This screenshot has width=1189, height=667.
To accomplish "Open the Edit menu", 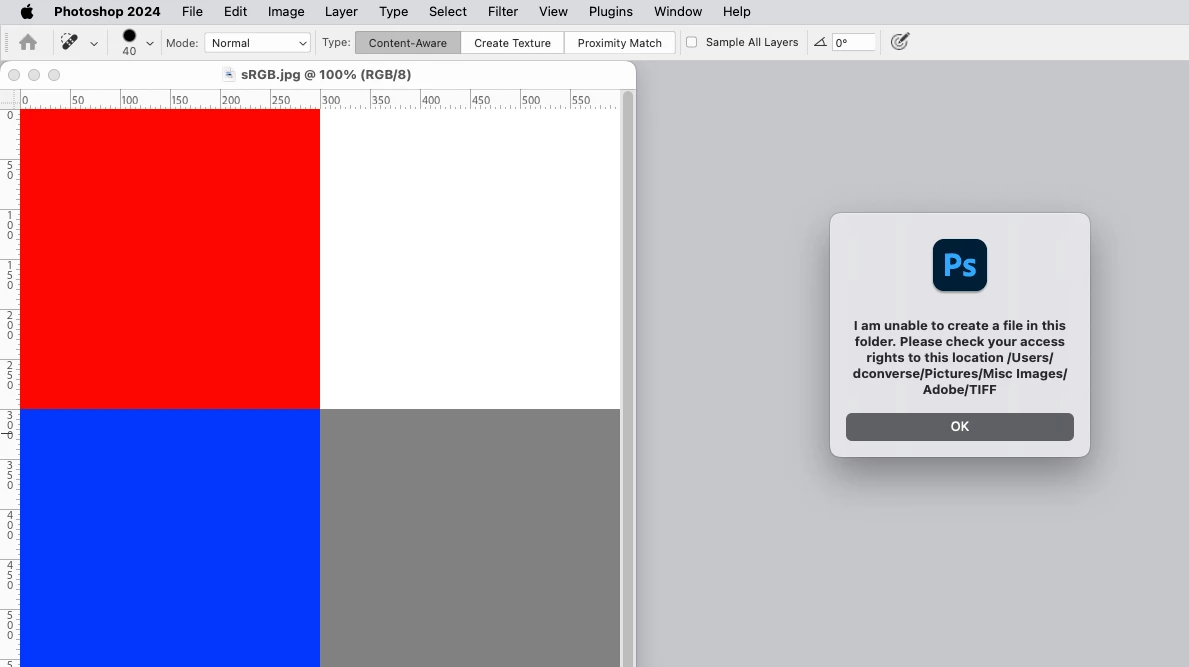I will click(x=235, y=11).
